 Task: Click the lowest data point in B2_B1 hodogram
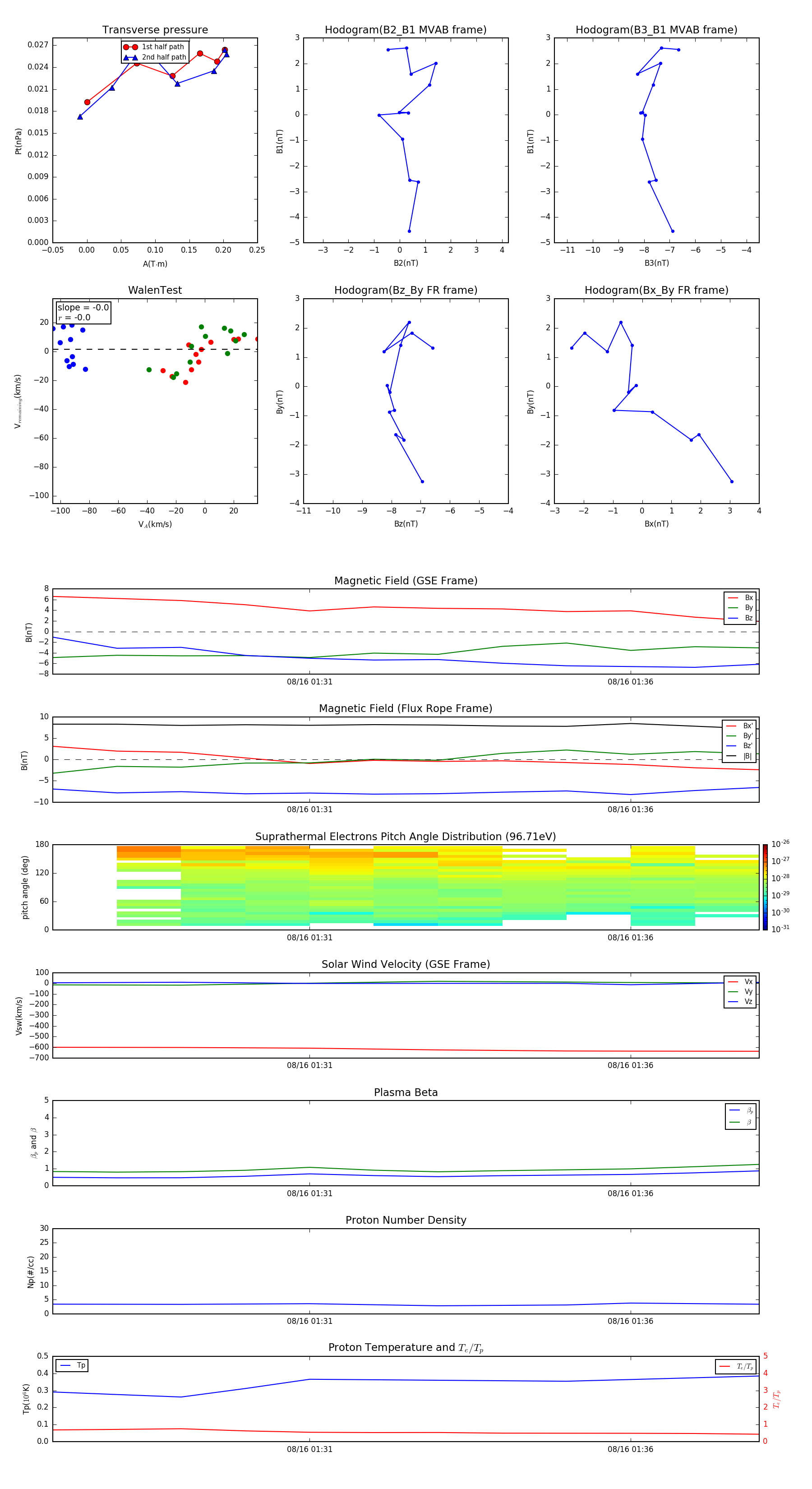[x=409, y=231]
